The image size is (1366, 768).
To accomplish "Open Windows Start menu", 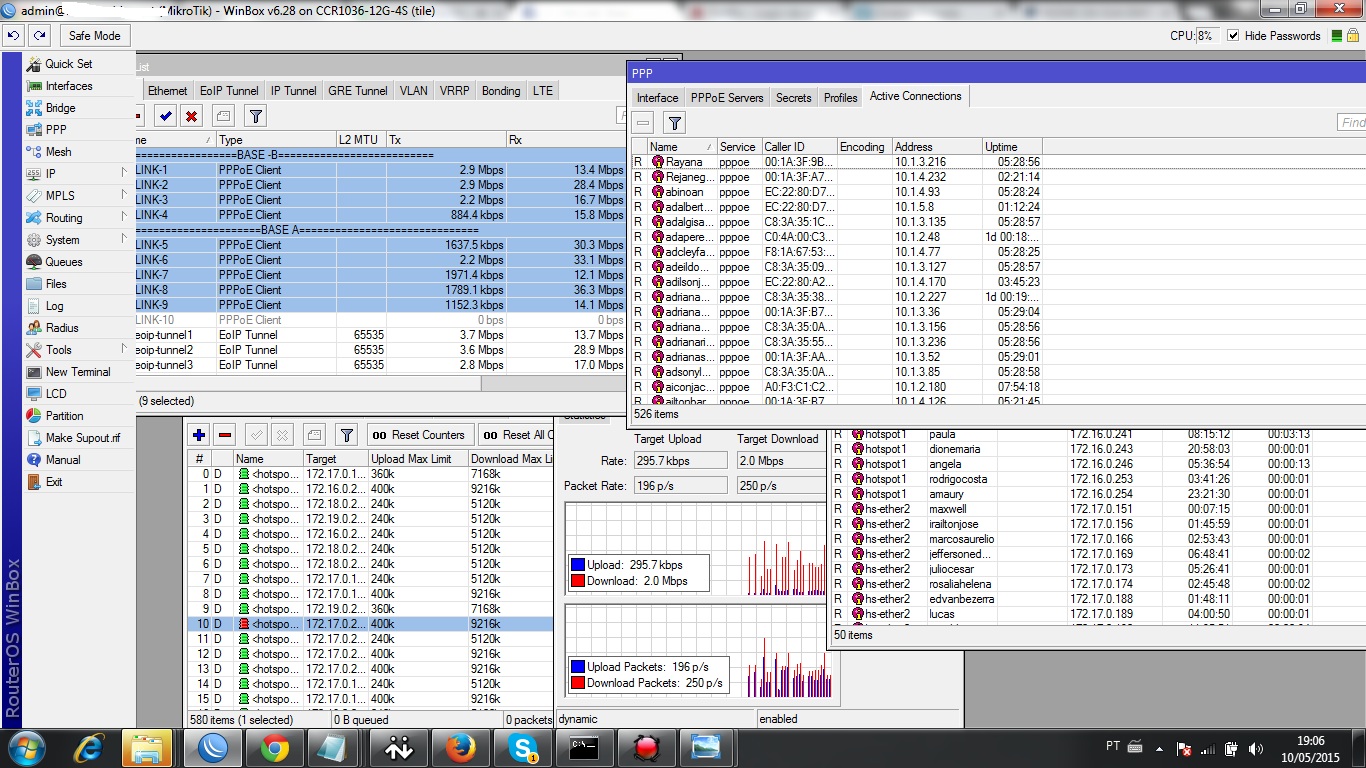I will coord(25,748).
